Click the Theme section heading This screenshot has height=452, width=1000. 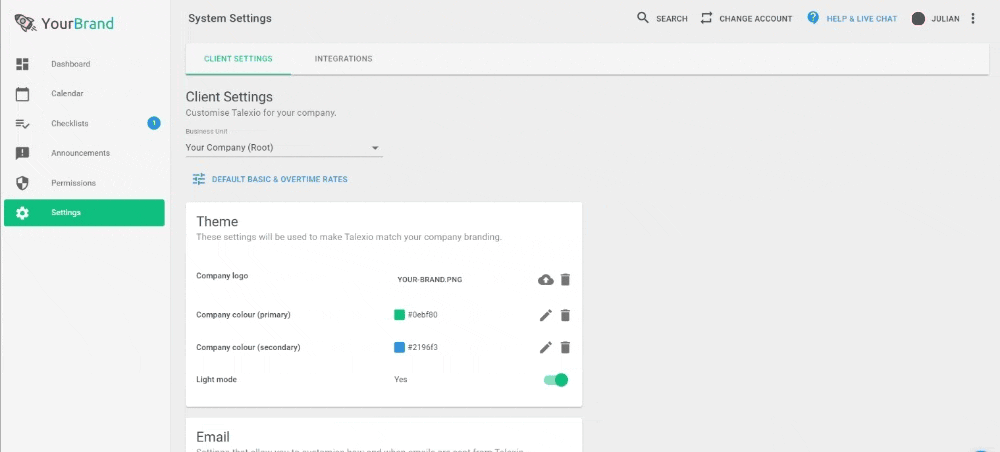(217, 222)
